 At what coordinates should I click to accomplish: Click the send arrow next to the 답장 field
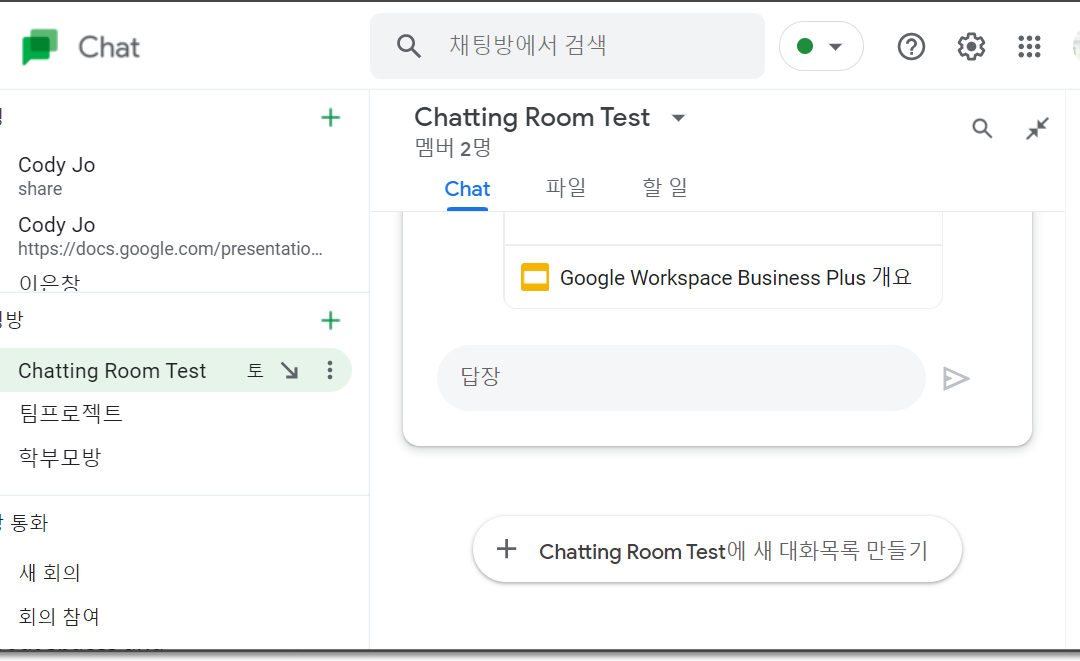pos(956,379)
